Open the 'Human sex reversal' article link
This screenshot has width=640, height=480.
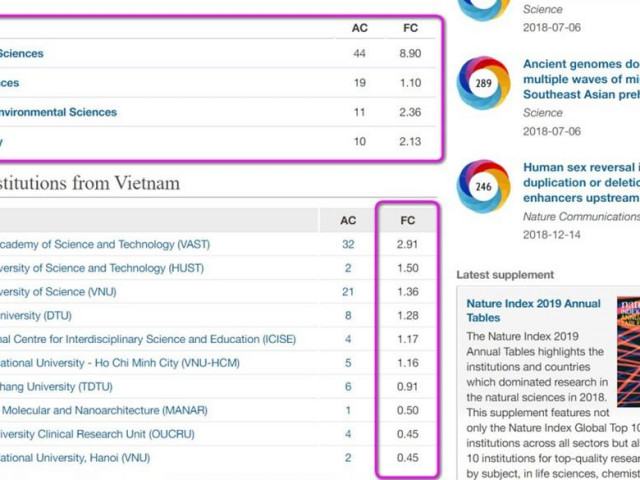click(581, 182)
